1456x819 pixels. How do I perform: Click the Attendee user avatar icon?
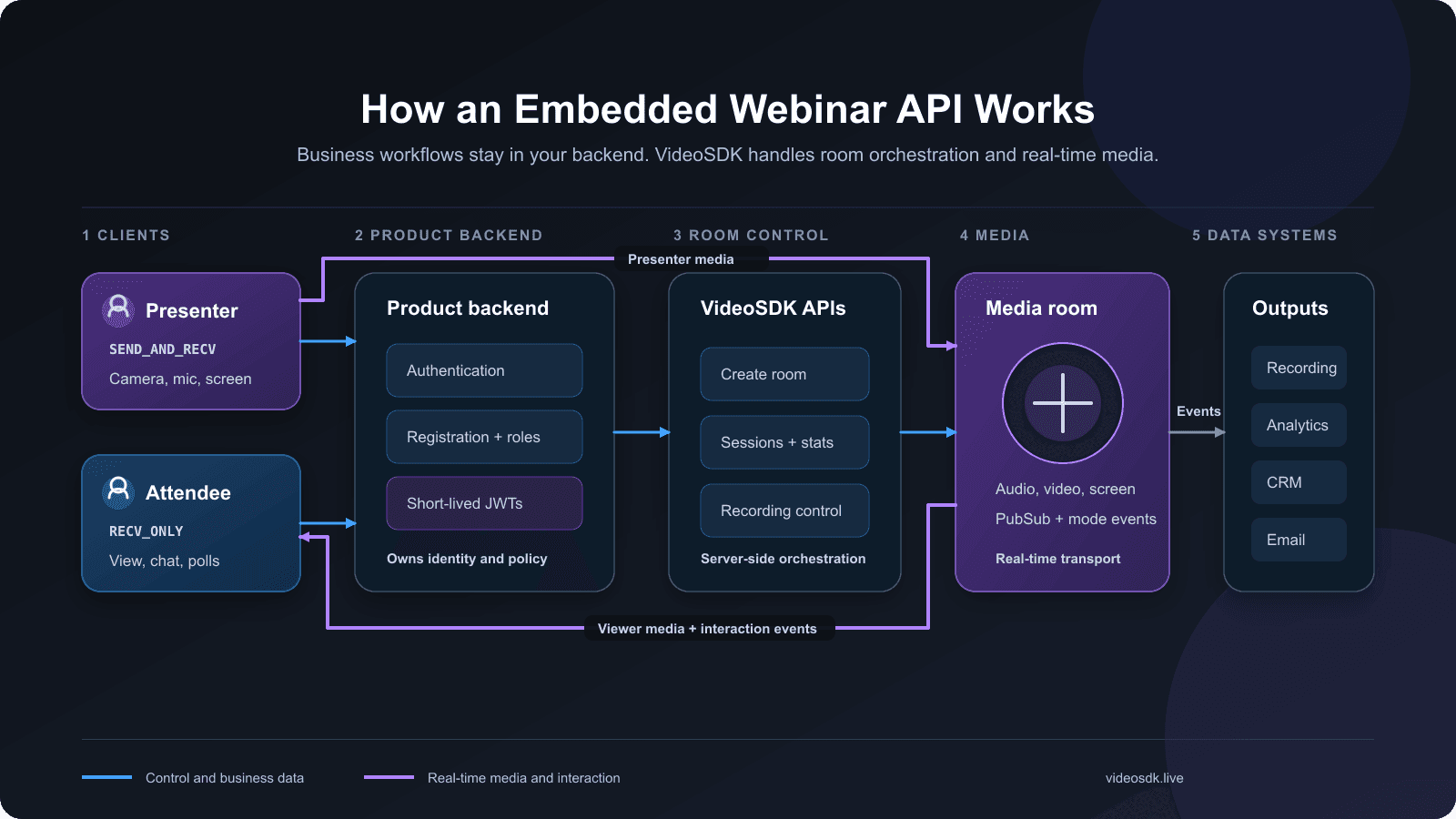pos(118,491)
